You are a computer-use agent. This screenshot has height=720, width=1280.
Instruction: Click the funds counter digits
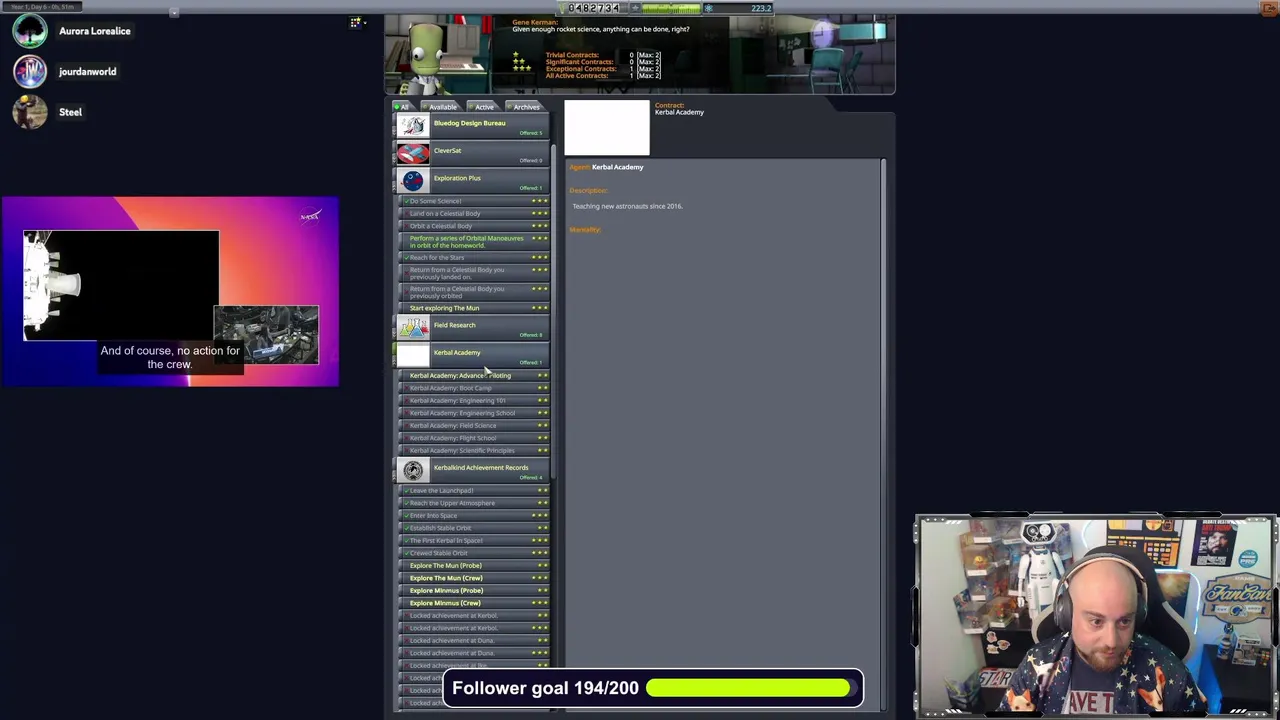(x=594, y=8)
